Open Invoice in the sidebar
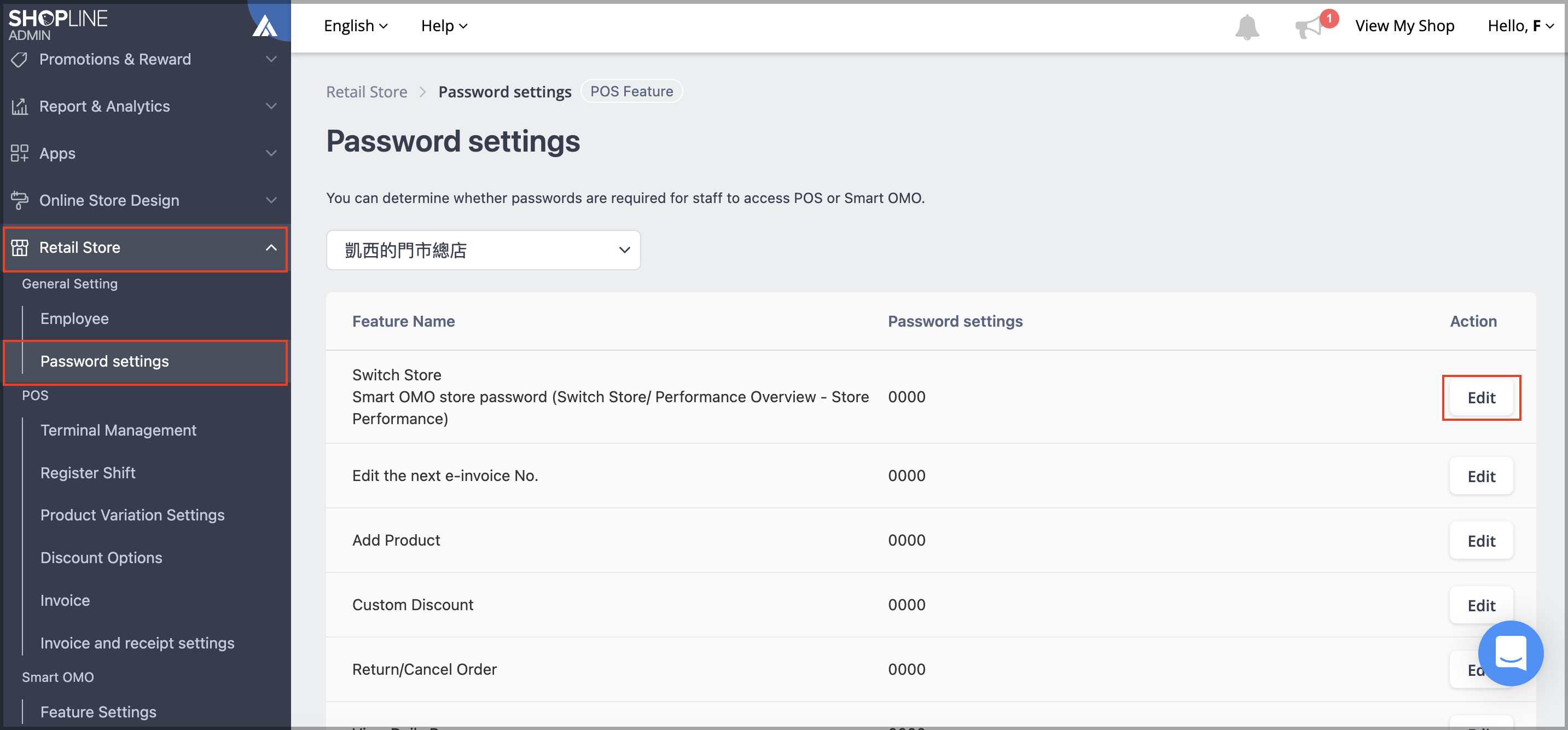The width and height of the screenshot is (1568, 730). coord(65,600)
